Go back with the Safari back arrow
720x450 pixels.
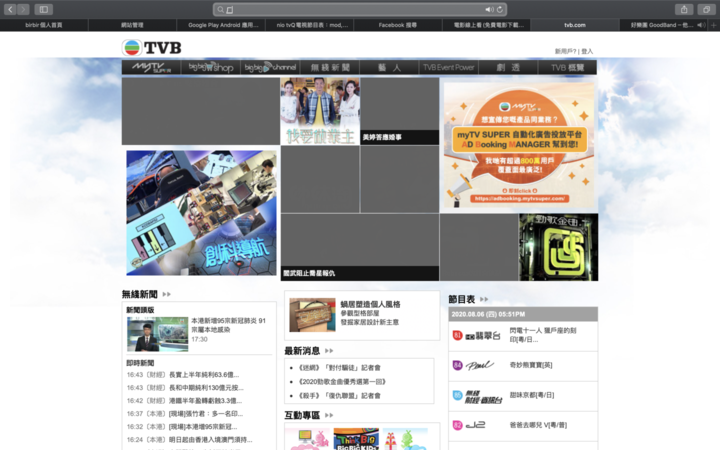10,9
